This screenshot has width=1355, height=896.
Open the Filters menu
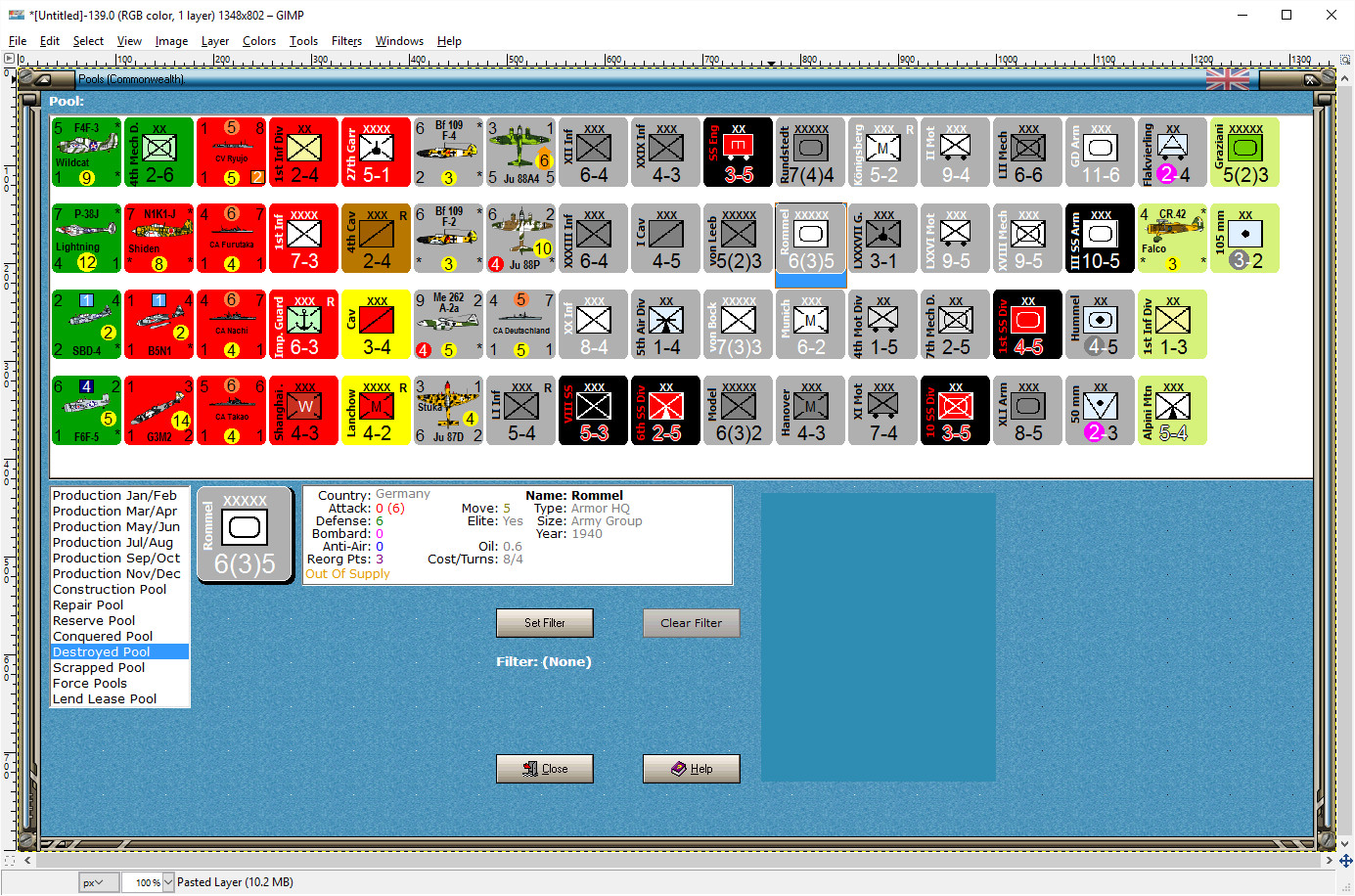coord(346,41)
